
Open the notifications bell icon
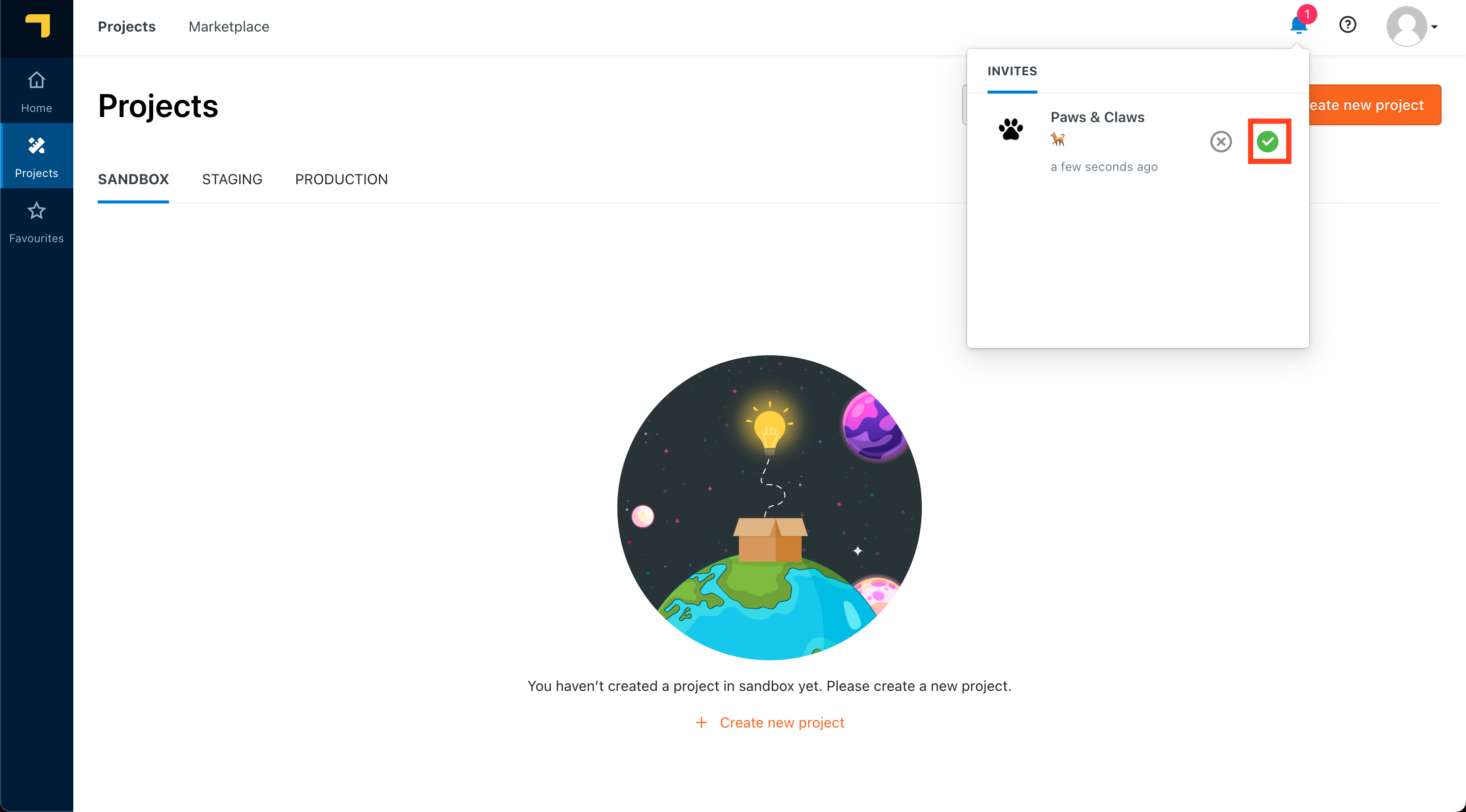click(x=1299, y=25)
